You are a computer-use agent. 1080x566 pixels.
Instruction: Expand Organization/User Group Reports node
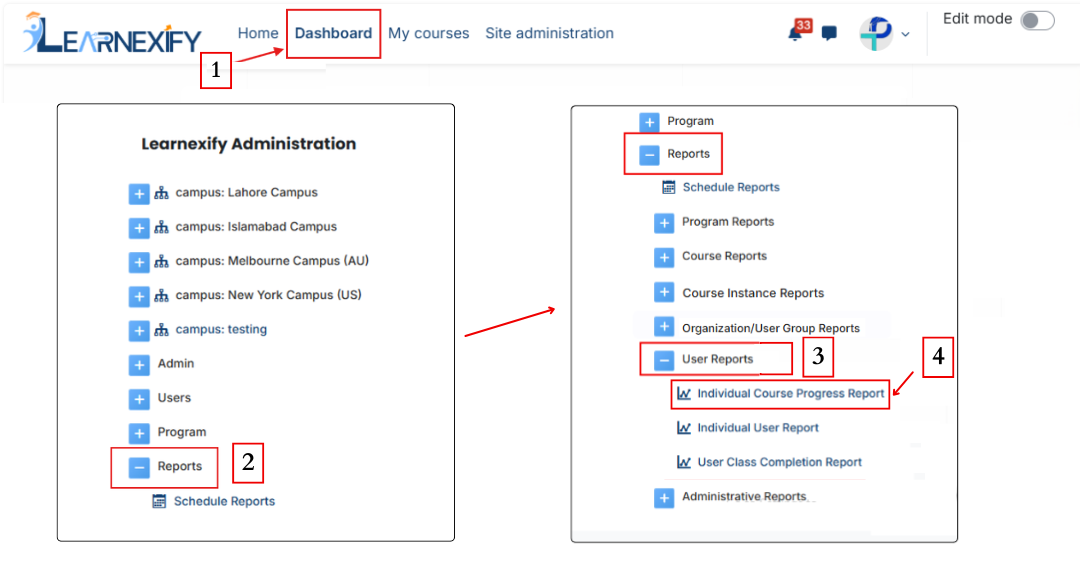click(664, 326)
